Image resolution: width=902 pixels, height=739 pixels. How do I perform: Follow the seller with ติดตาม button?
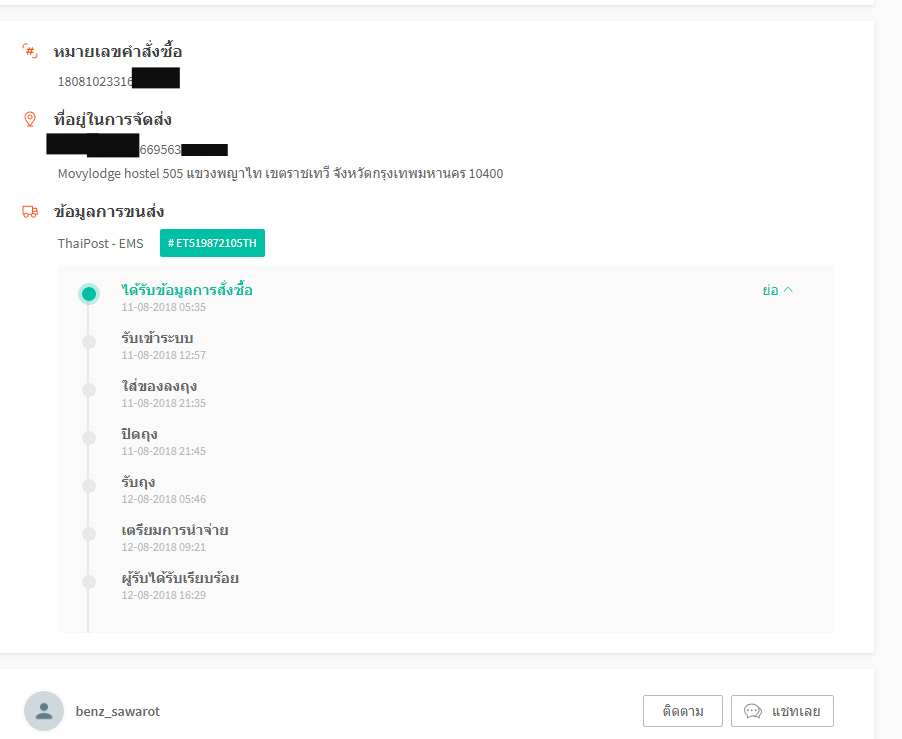683,711
